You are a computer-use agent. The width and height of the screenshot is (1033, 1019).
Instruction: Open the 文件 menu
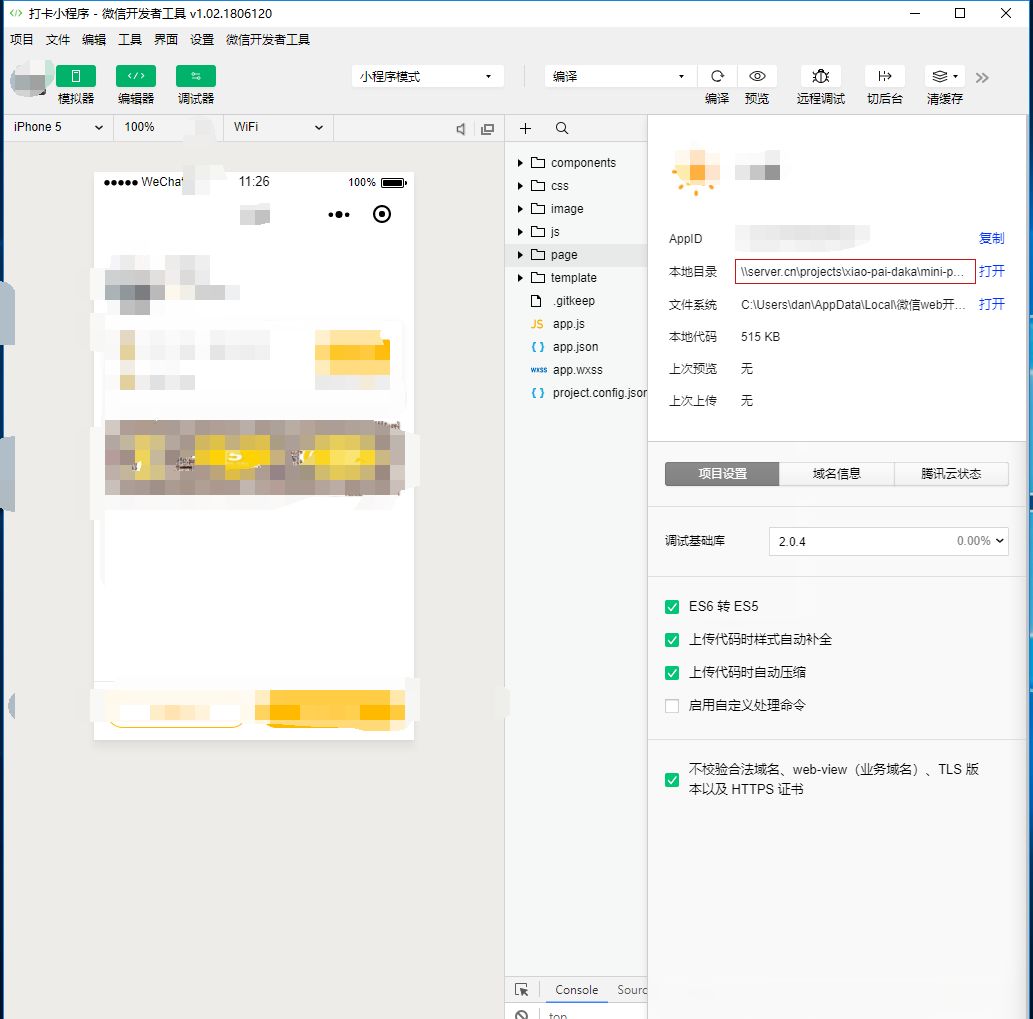(x=58, y=40)
